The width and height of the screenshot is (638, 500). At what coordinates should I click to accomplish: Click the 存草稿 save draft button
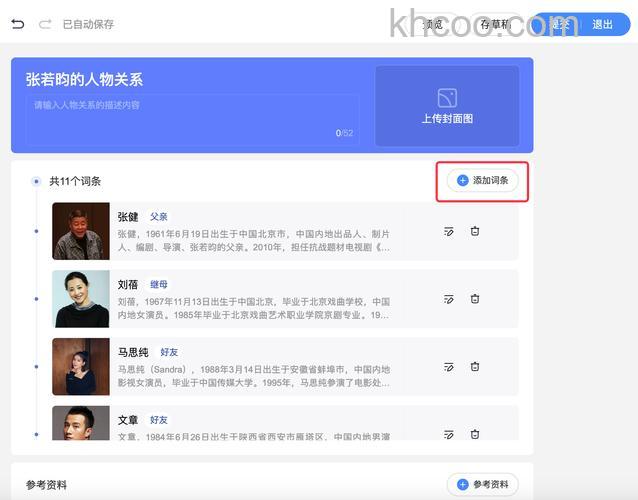495,24
